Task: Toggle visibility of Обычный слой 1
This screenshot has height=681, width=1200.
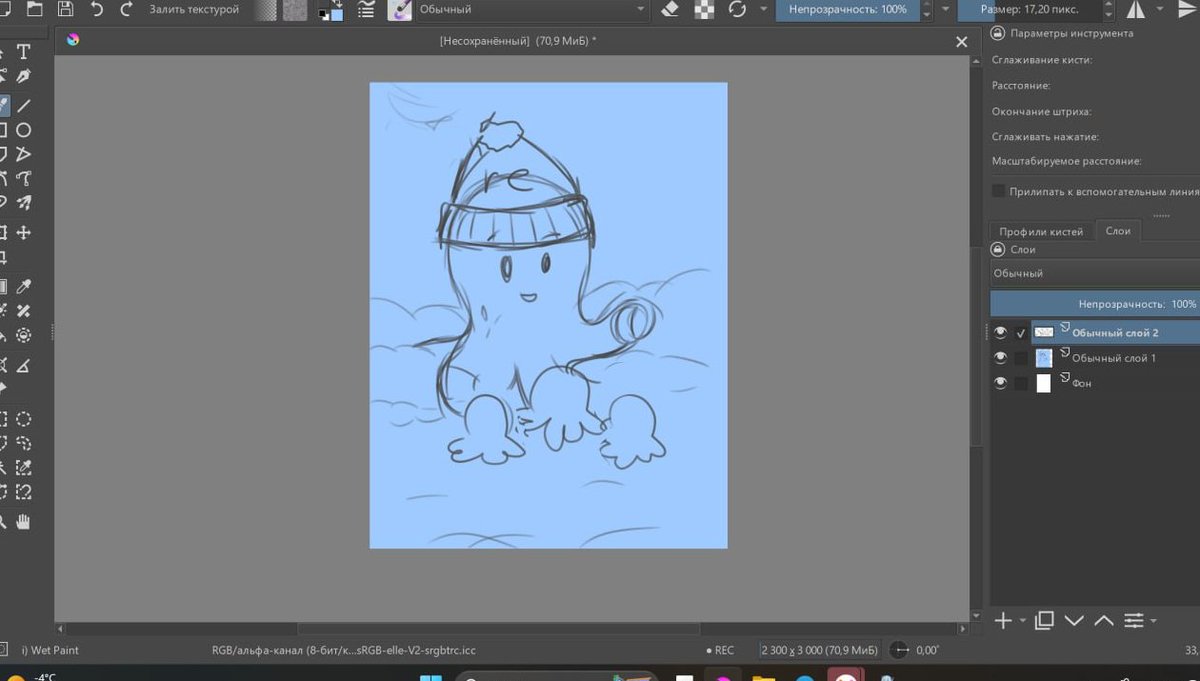Action: pos(1000,358)
